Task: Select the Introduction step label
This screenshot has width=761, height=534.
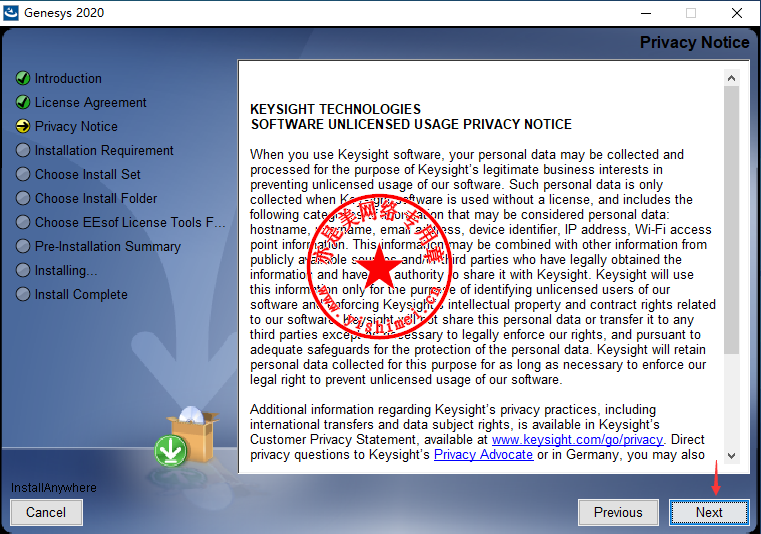Action: click(68, 78)
